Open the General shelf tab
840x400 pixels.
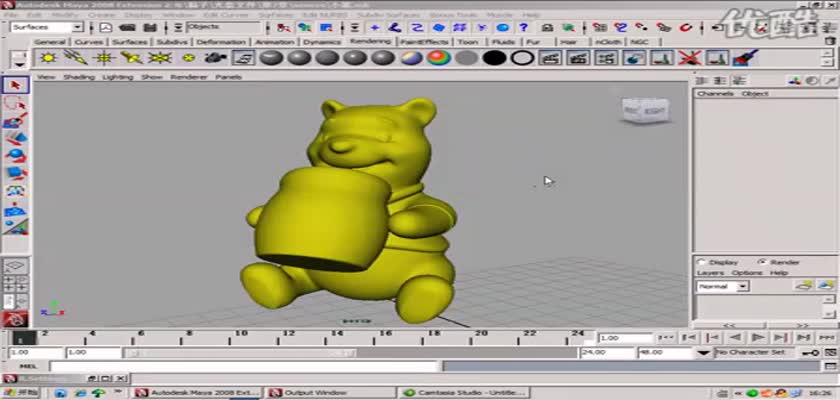50,42
